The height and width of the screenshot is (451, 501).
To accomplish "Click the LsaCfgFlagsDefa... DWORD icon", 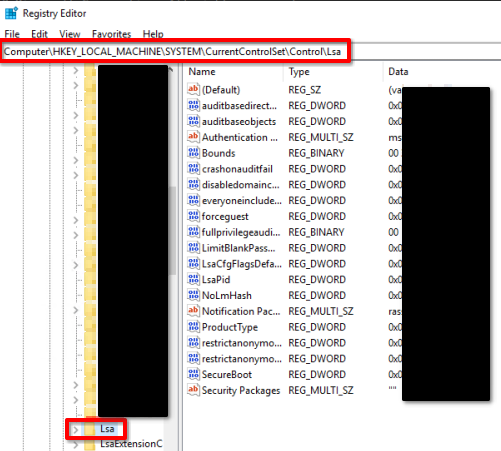I will (x=193, y=263).
